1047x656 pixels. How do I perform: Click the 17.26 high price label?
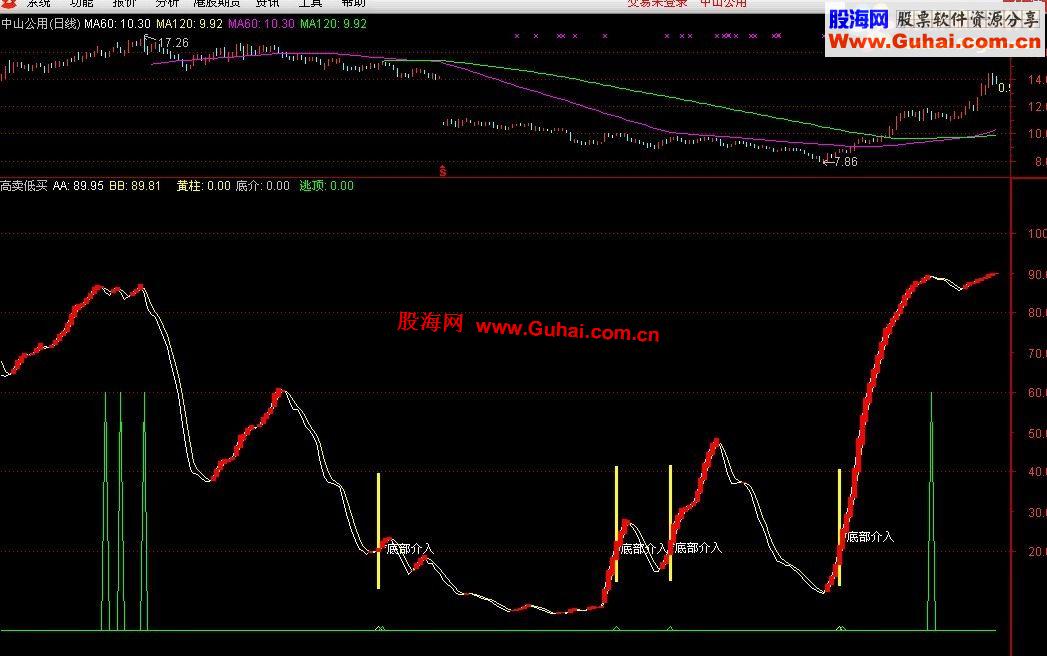click(x=174, y=43)
